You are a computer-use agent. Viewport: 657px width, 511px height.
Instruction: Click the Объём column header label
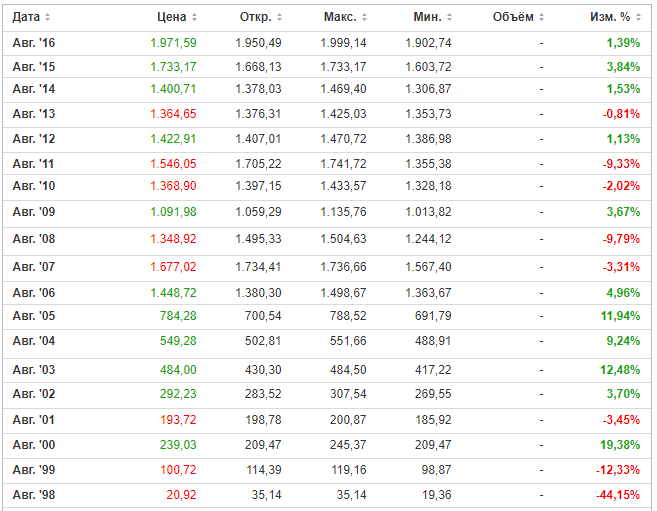tap(513, 17)
